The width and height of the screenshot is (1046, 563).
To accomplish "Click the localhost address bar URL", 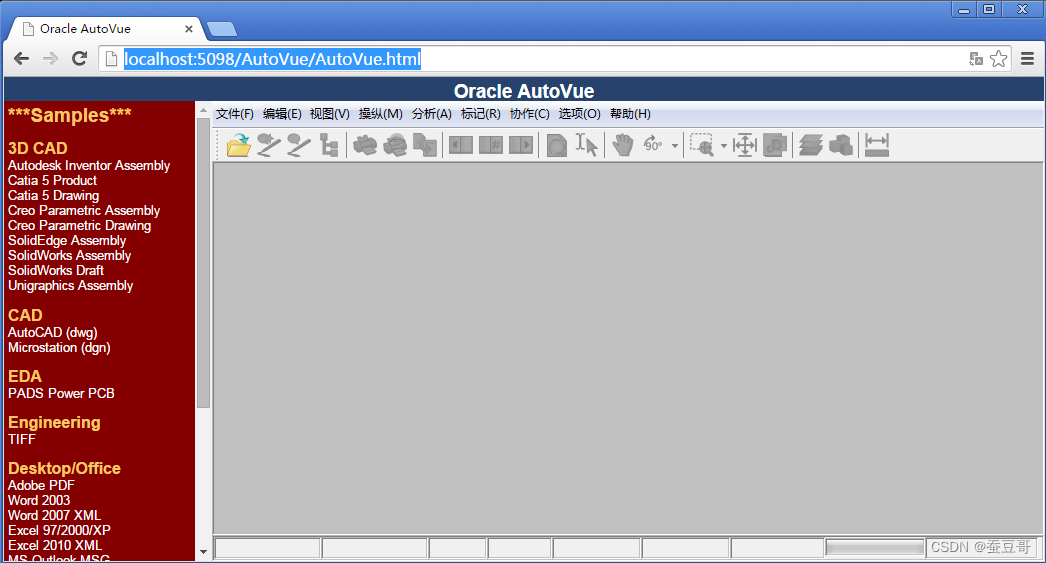I will tap(272, 59).
